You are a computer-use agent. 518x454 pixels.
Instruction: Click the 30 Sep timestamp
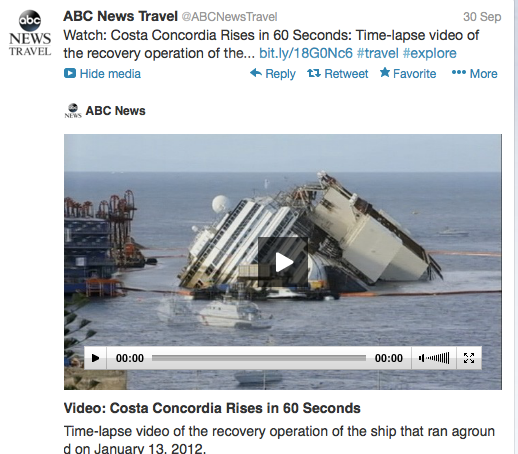482,17
